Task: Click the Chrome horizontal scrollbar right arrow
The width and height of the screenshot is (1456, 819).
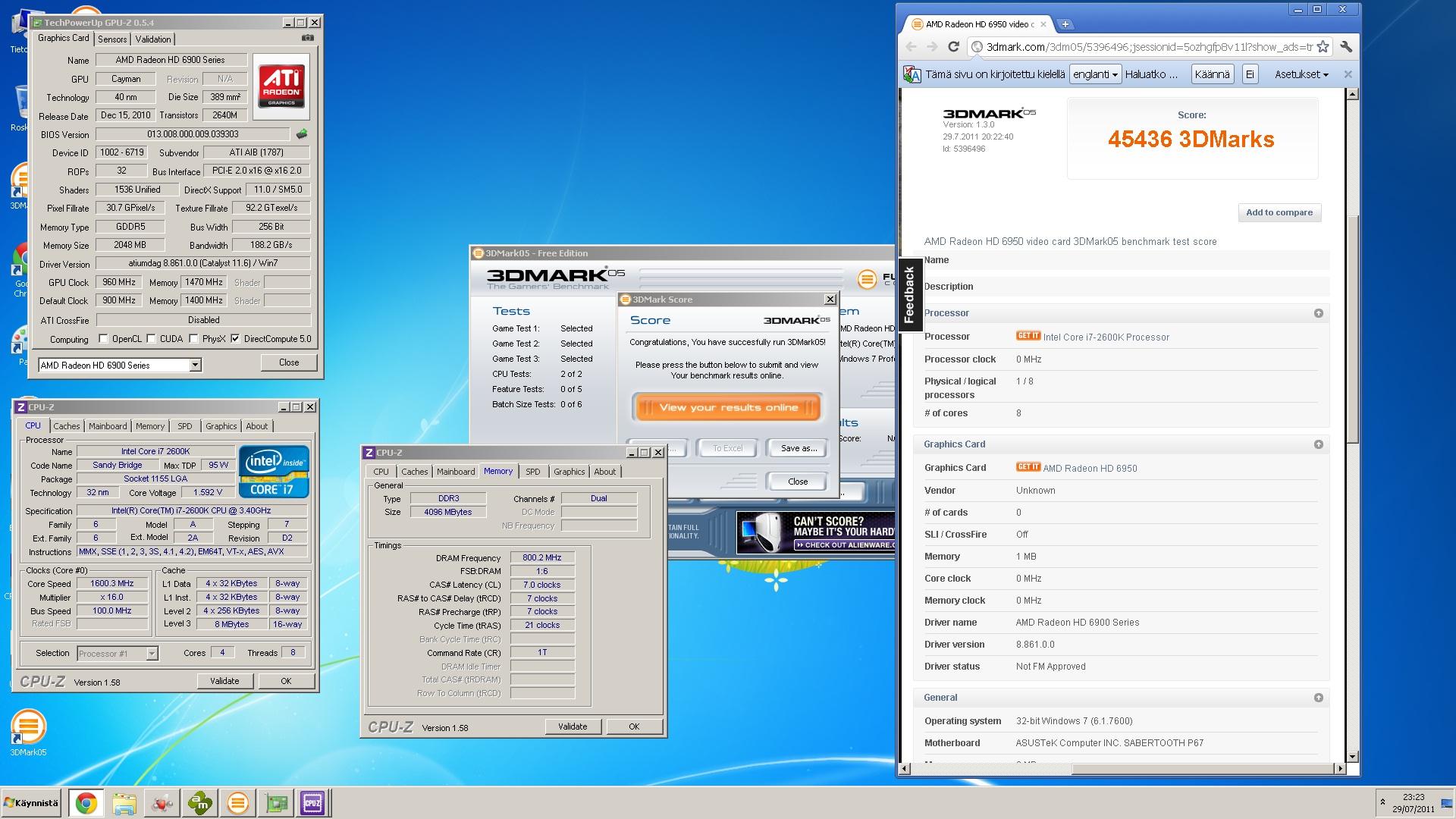Action: tap(1341, 768)
